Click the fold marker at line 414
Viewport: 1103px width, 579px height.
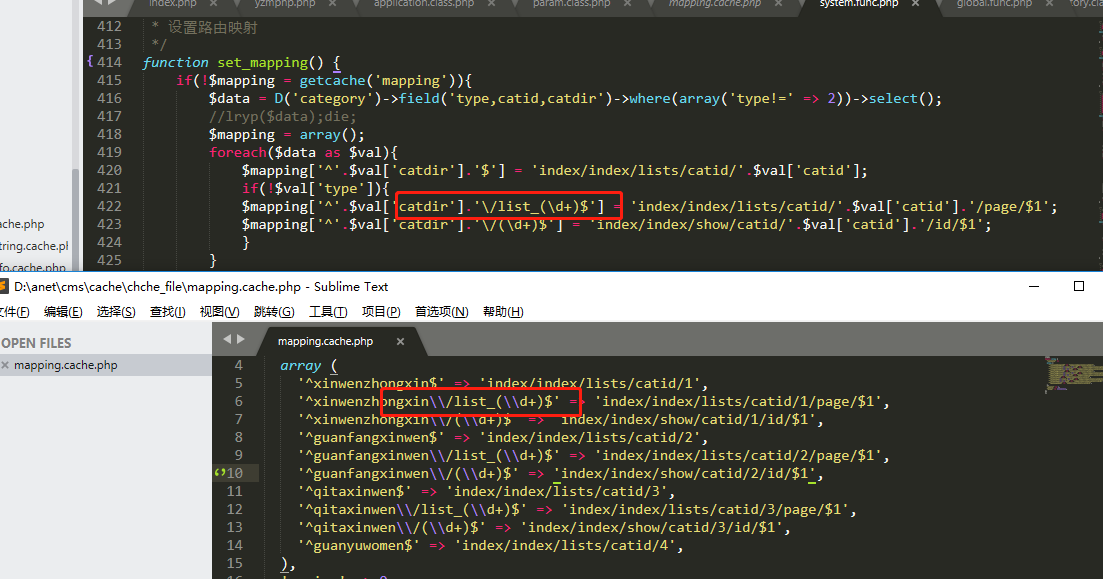tap(91, 62)
